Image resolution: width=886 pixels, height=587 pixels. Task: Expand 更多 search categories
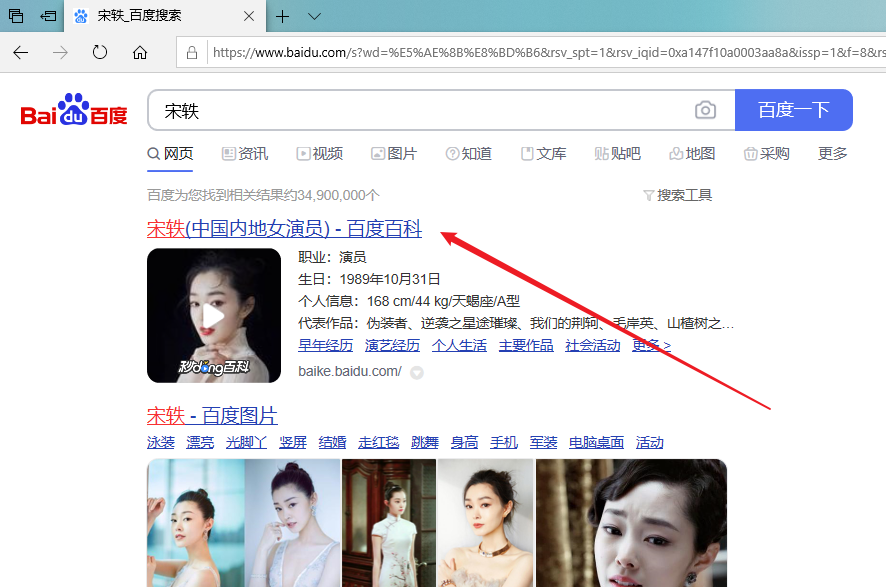pyautogui.click(x=832, y=153)
